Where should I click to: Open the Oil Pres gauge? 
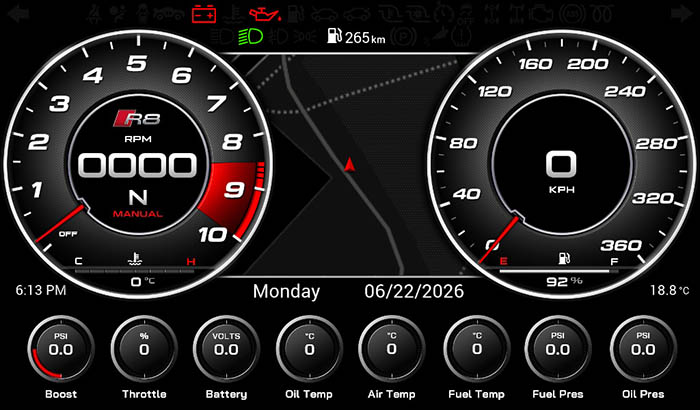pos(643,348)
